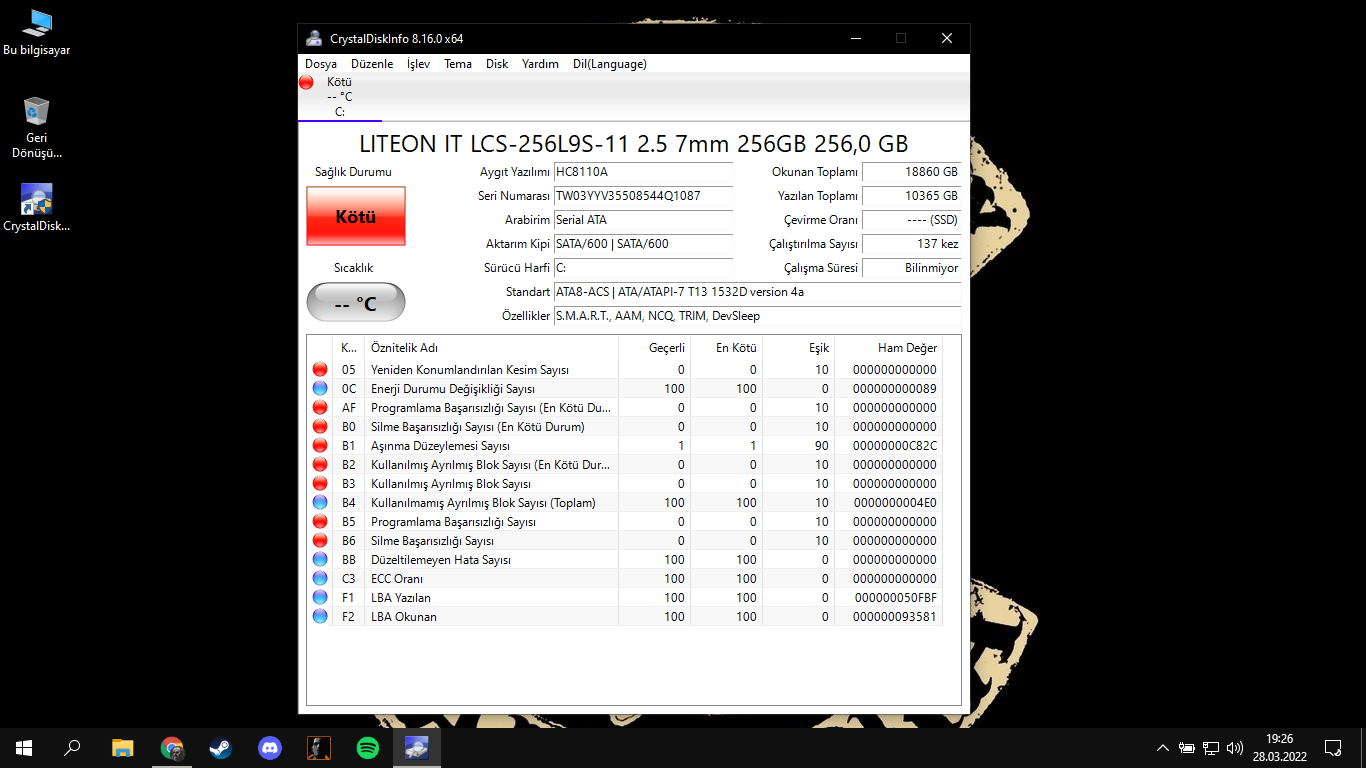Click the Özellikler S.M.A.R.T. field
1366x768 pixels.
click(x=757, y=316)
